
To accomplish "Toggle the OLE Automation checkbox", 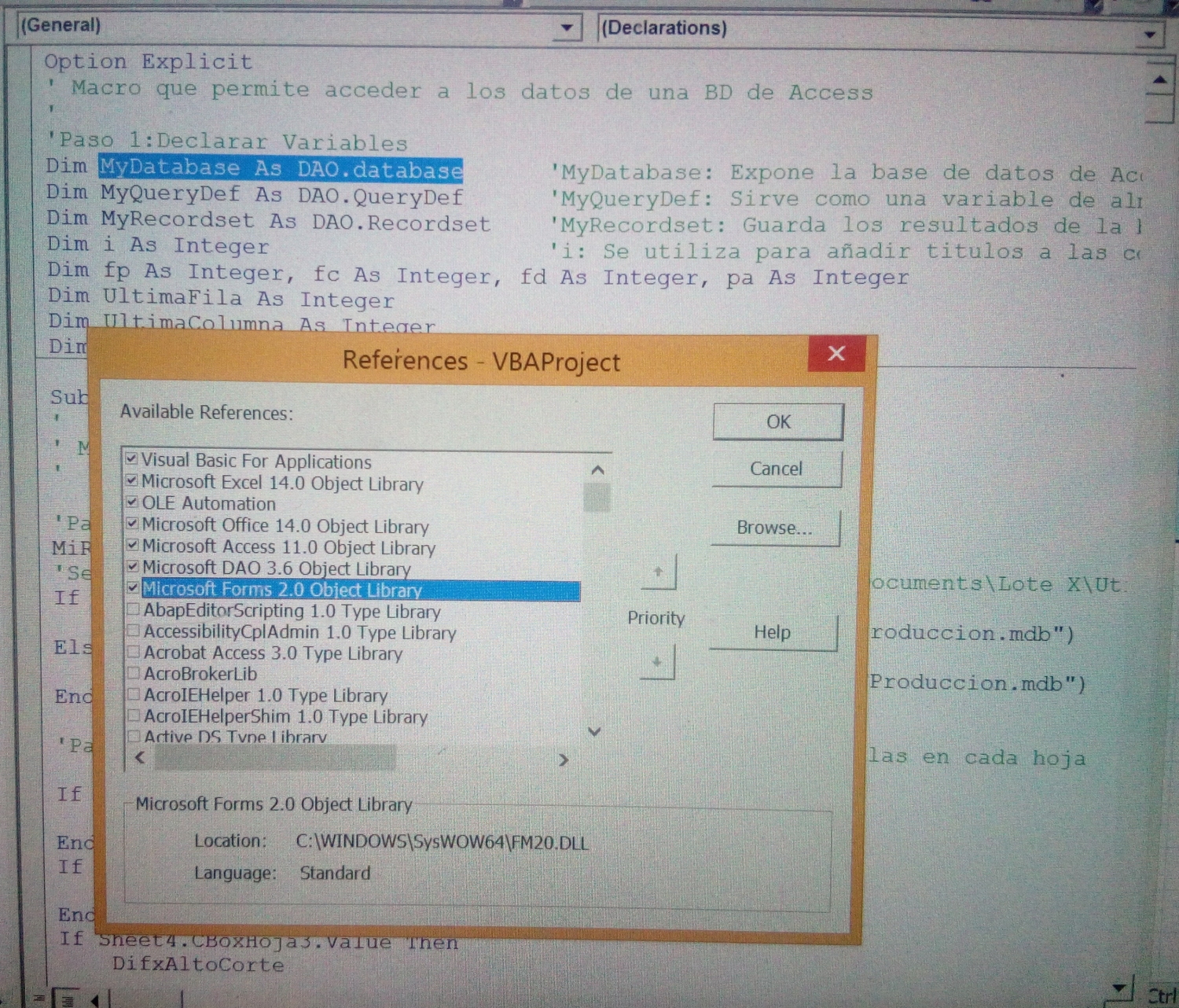I will [132, 502].
